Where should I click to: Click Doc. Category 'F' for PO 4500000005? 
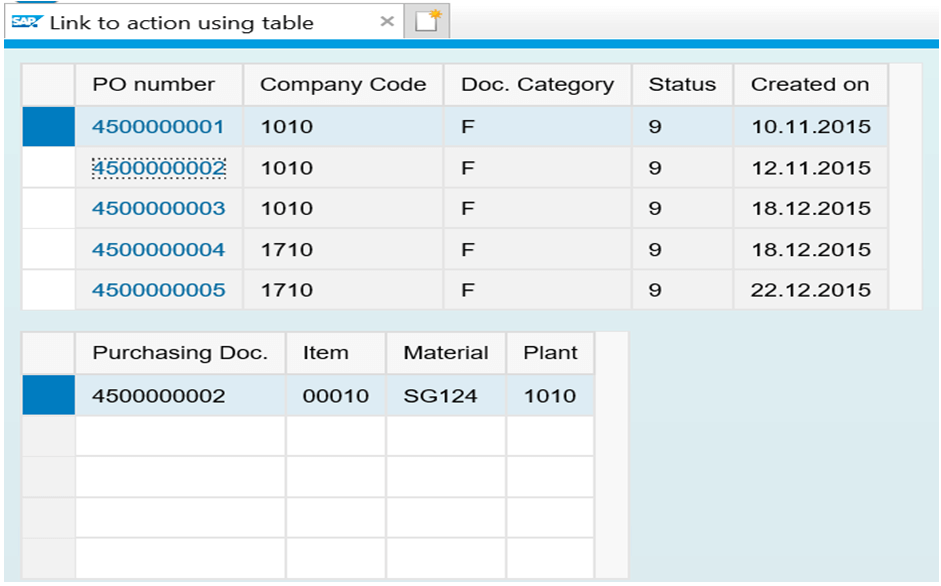[x=538, y=290]
